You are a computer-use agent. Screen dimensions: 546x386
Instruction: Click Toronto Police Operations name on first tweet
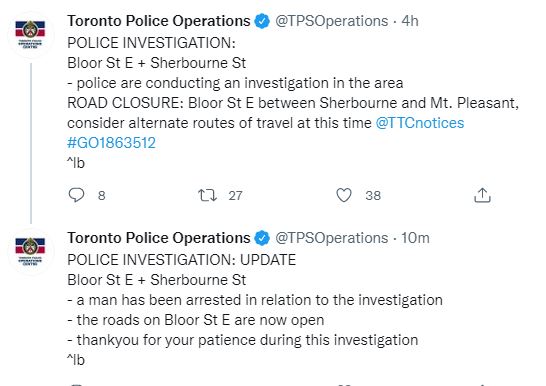click(159, 21)
